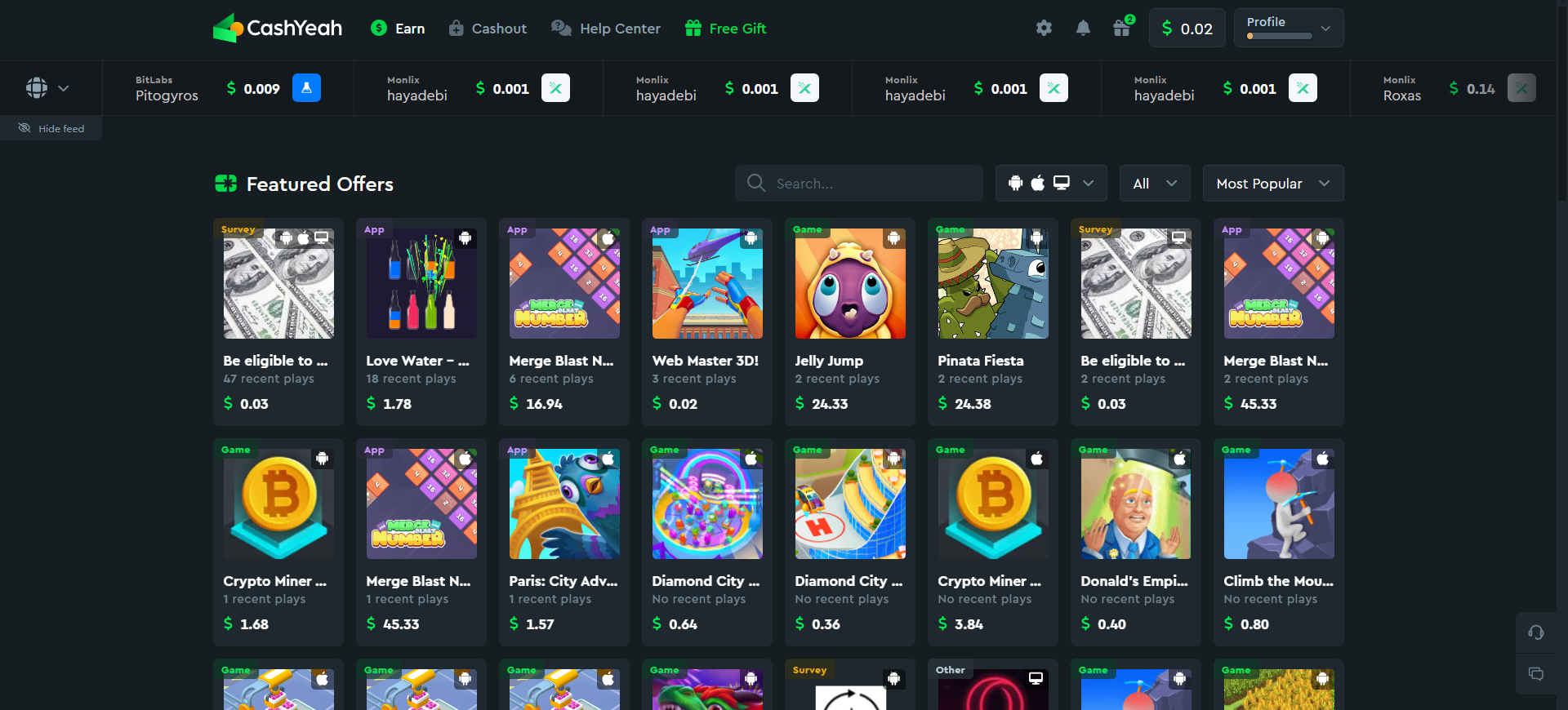Click the '18 recent plays' text
The width and height of the screenshot is (1568, 710).
[x=411, y=379]
